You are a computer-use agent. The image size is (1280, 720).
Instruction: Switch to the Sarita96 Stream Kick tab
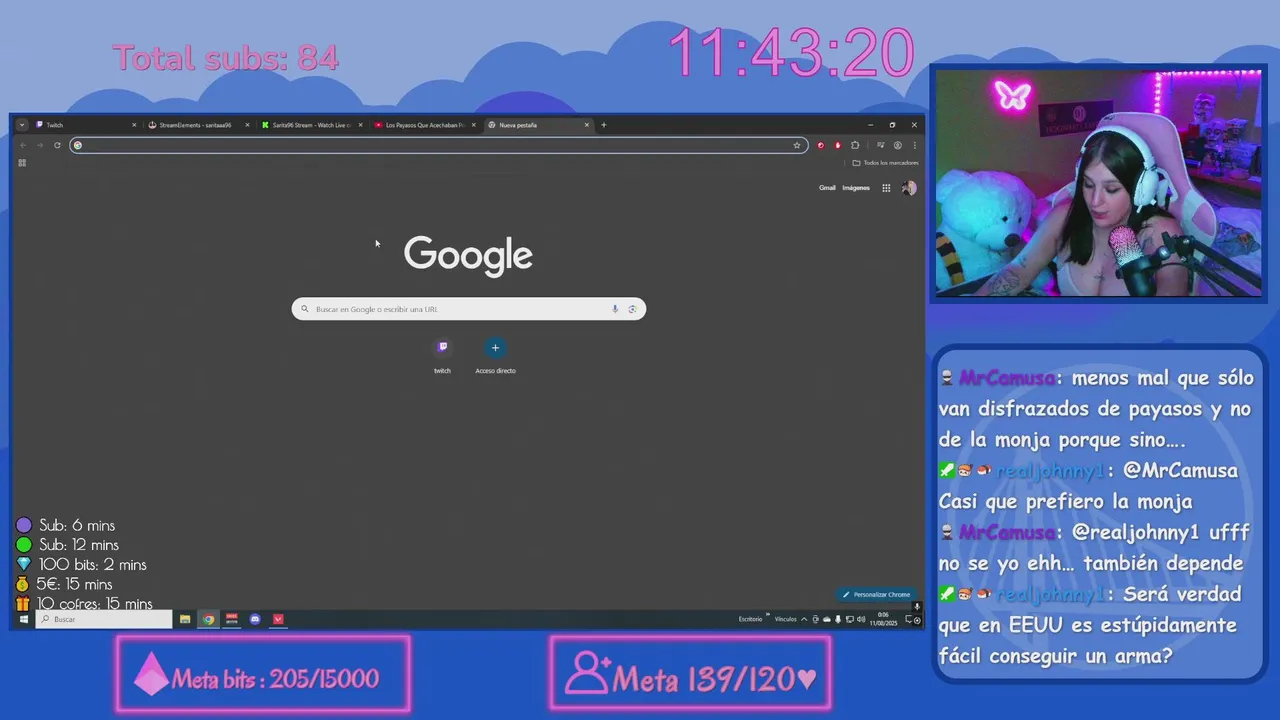click(311, 125)
